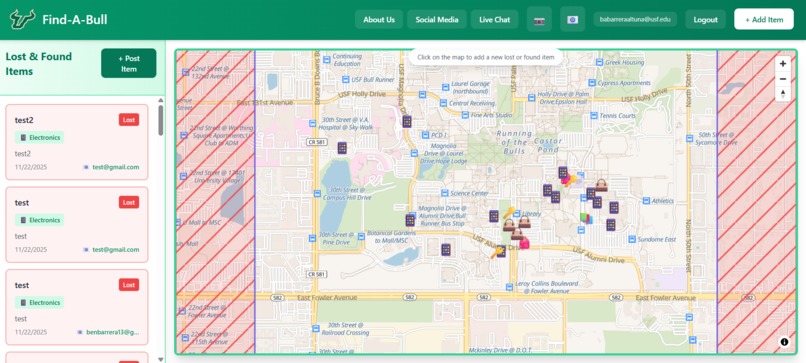Click the Greek Housing bus stop icon
Image resolution: width=806 pixels, height=363 pixels.
coord(599,62)
